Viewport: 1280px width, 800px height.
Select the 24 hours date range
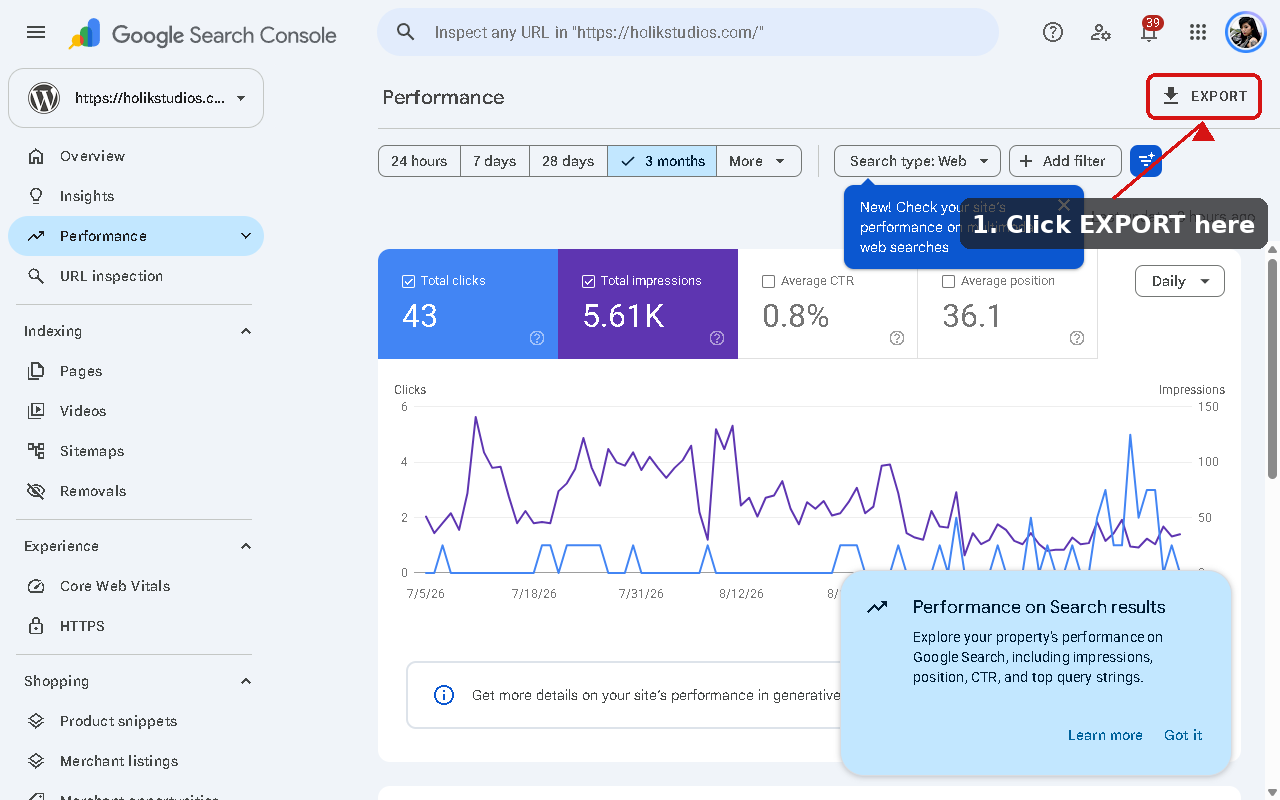tap(419, 161)
